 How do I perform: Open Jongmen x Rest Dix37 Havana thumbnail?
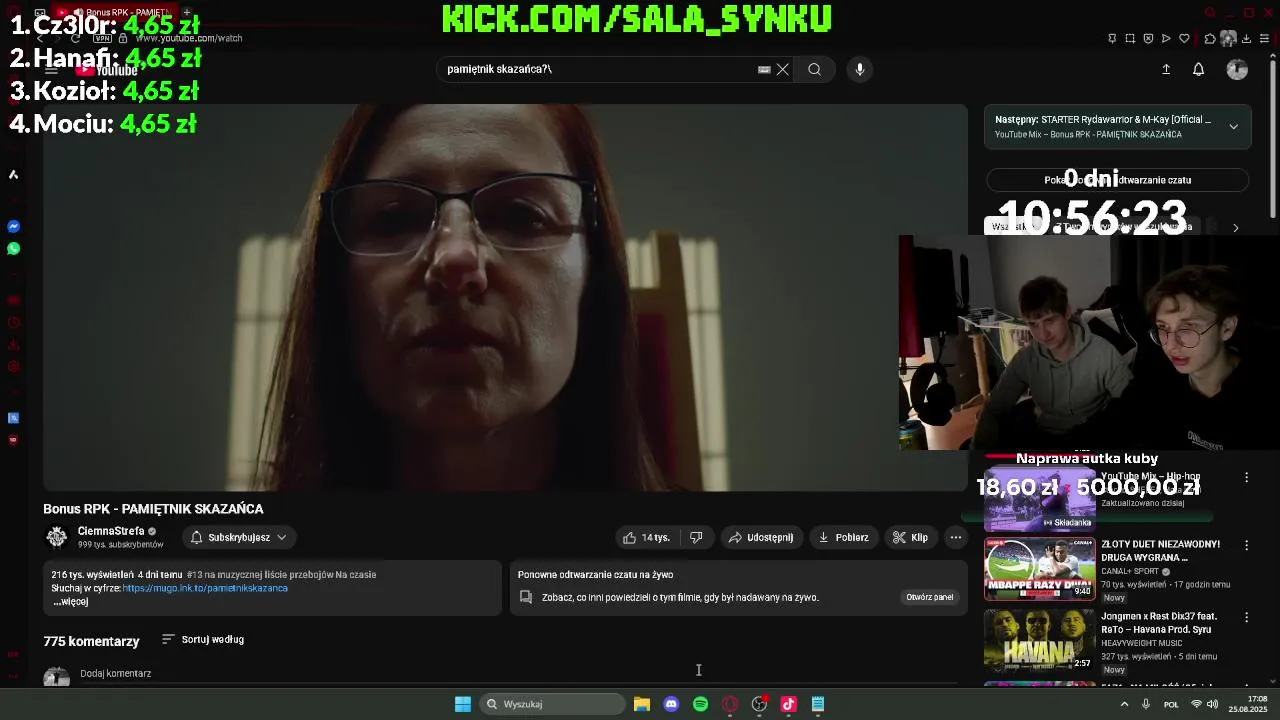click(x=1039, y=640)
